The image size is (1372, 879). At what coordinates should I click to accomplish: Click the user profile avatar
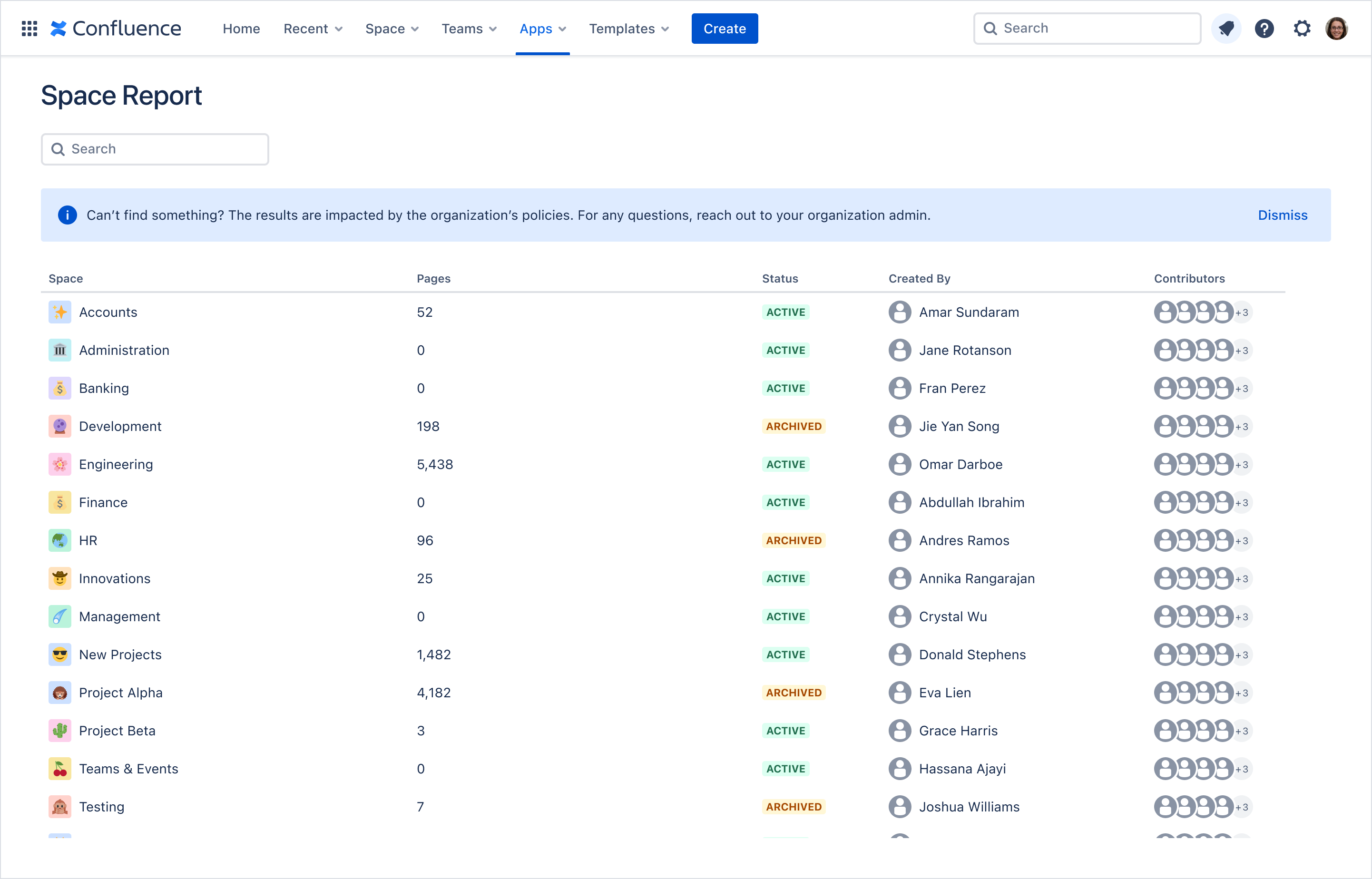pyautogui.click(x=1337, y=29)
